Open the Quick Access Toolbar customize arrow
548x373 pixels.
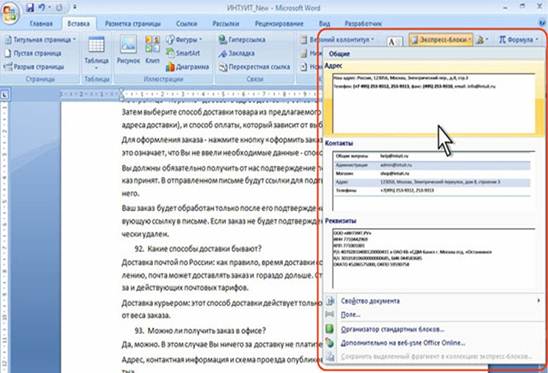(x=75, y=7)
